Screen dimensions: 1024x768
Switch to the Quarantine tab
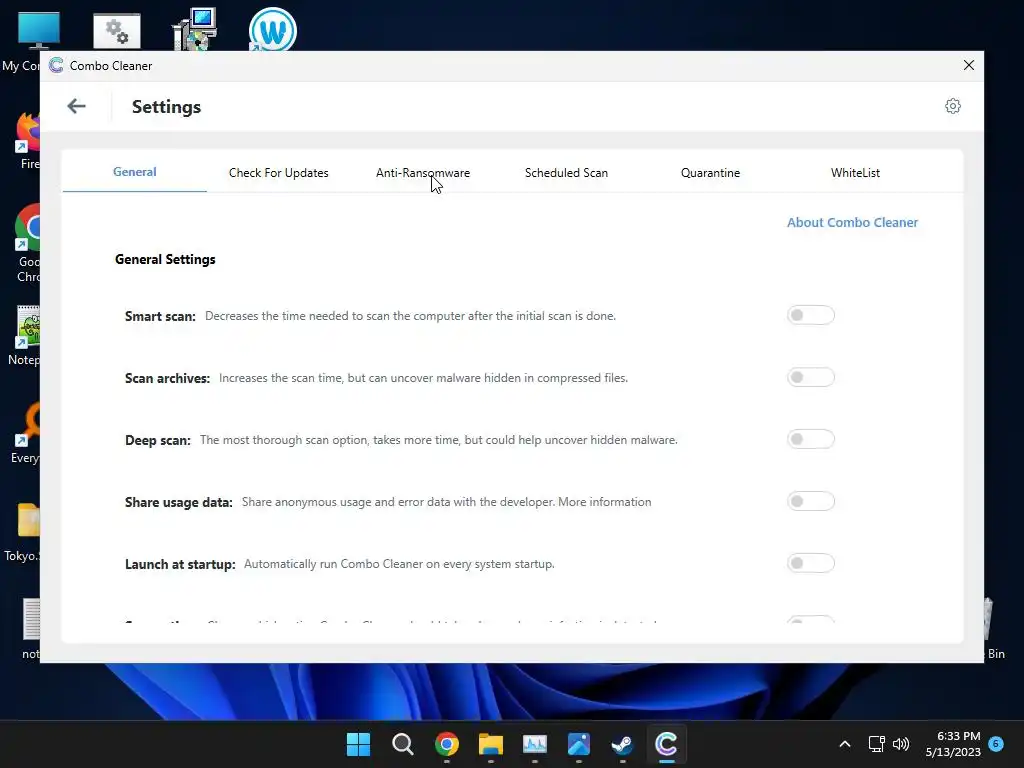[711, 173]
